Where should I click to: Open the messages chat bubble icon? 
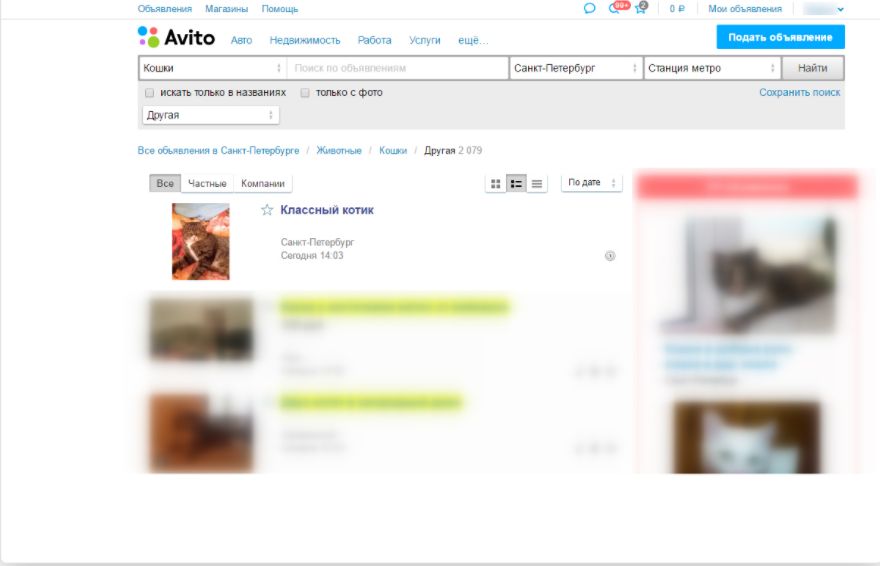(x=589, y=8)
